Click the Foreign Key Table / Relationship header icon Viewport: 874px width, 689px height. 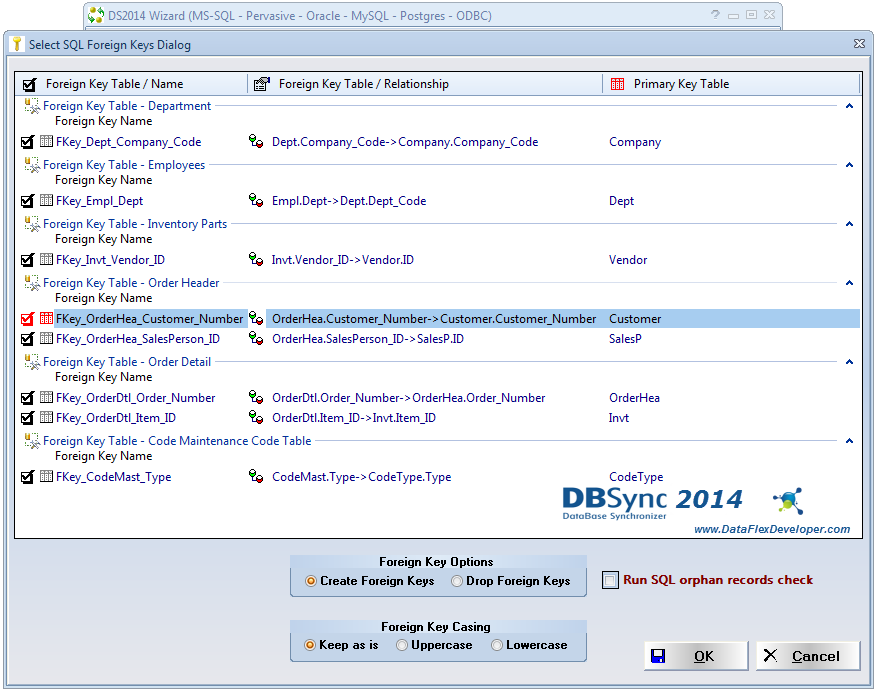[x=262, y=84]
